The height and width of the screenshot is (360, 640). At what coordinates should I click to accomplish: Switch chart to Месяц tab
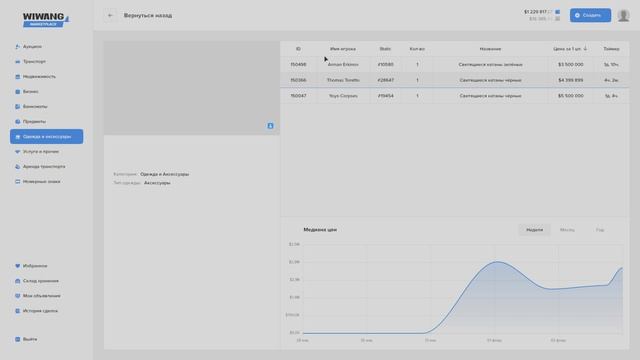(x=567, y=230)
